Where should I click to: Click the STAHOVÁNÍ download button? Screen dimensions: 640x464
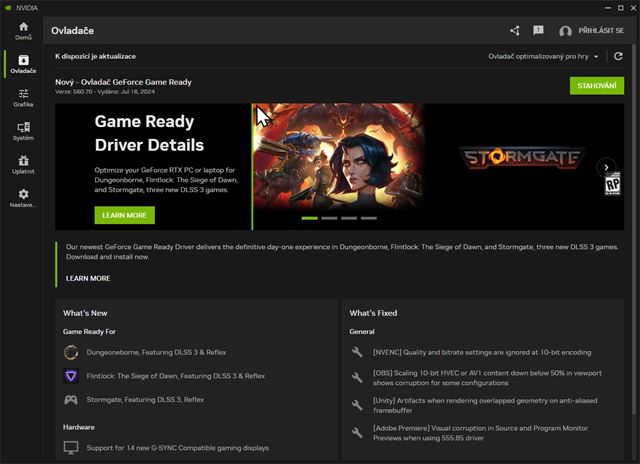coord(597,86)
